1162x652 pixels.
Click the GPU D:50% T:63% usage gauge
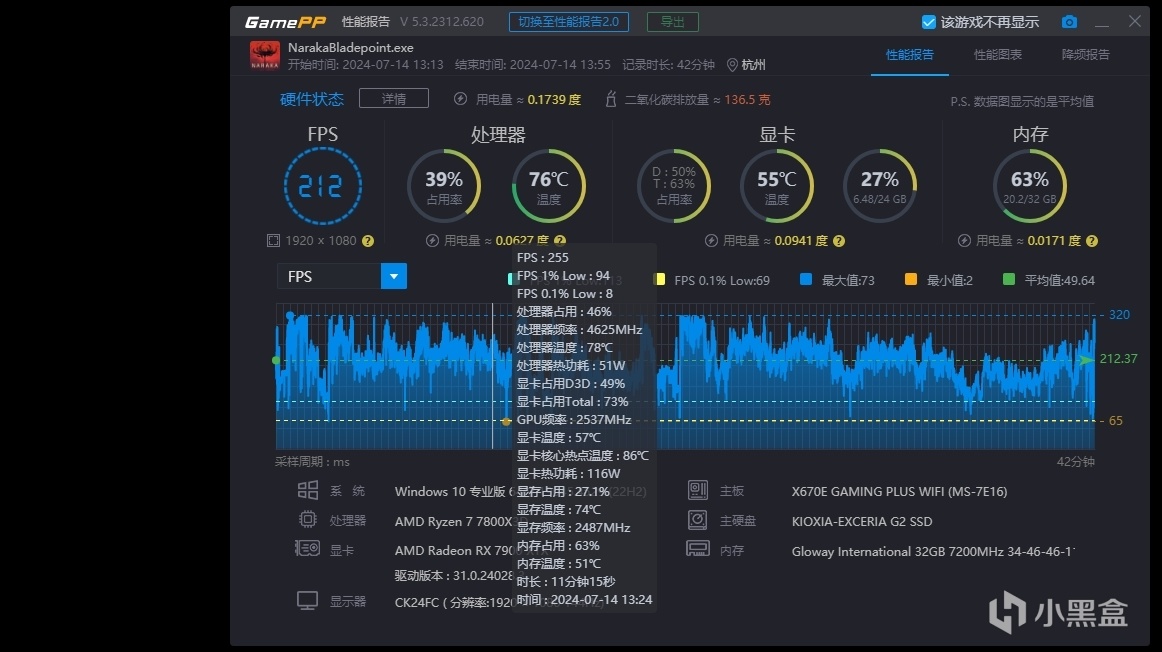coord(674,186)
